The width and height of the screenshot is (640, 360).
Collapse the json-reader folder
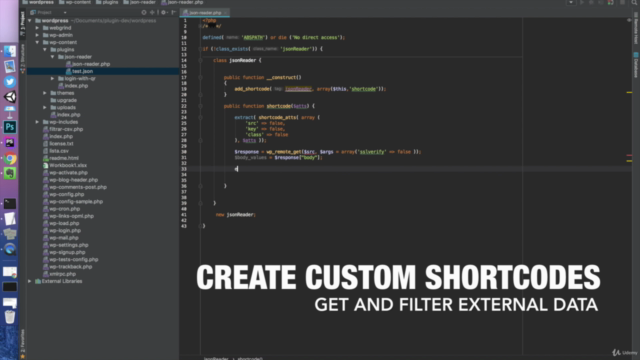52,57
